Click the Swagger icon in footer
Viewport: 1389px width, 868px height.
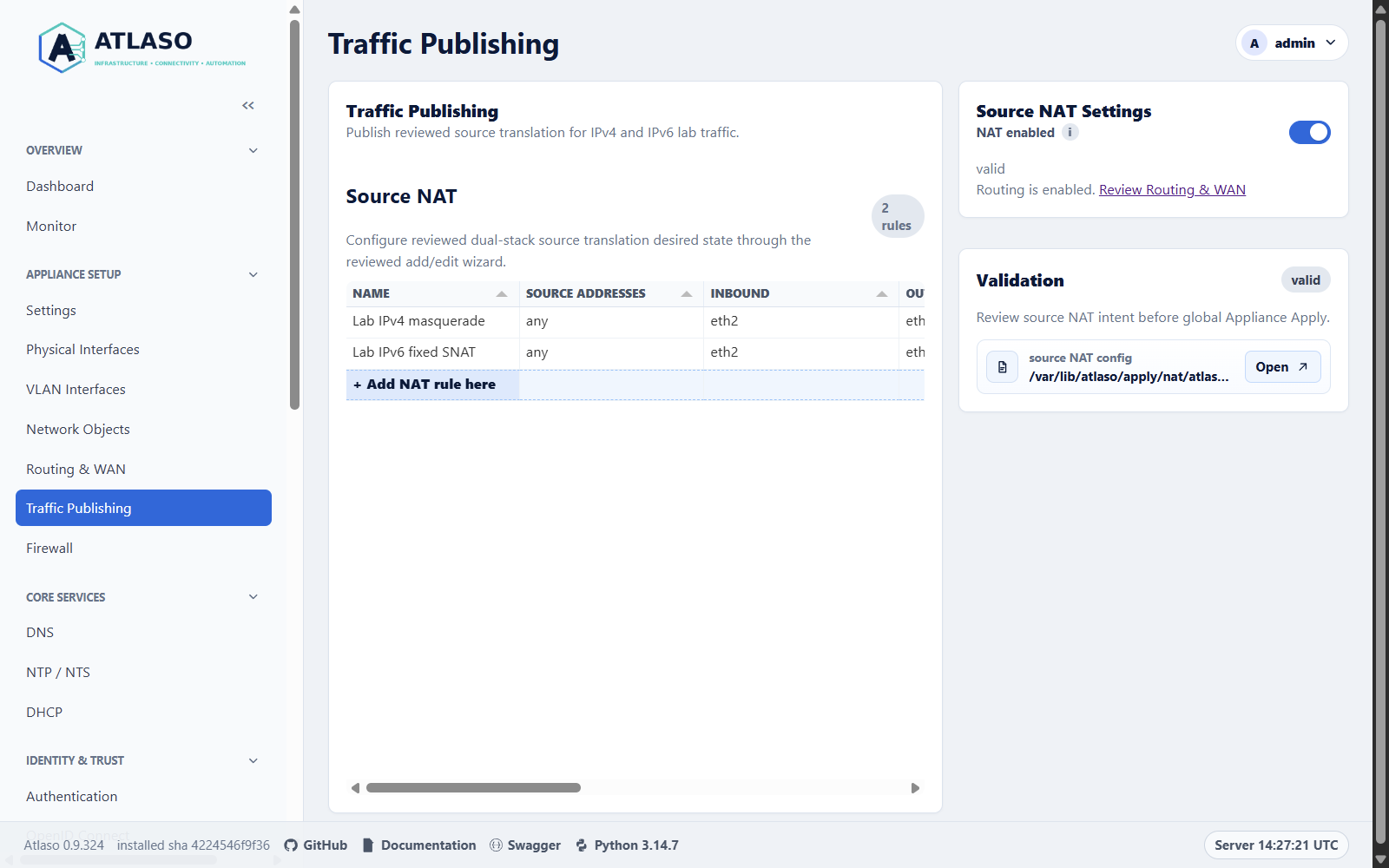click(496, 845)
